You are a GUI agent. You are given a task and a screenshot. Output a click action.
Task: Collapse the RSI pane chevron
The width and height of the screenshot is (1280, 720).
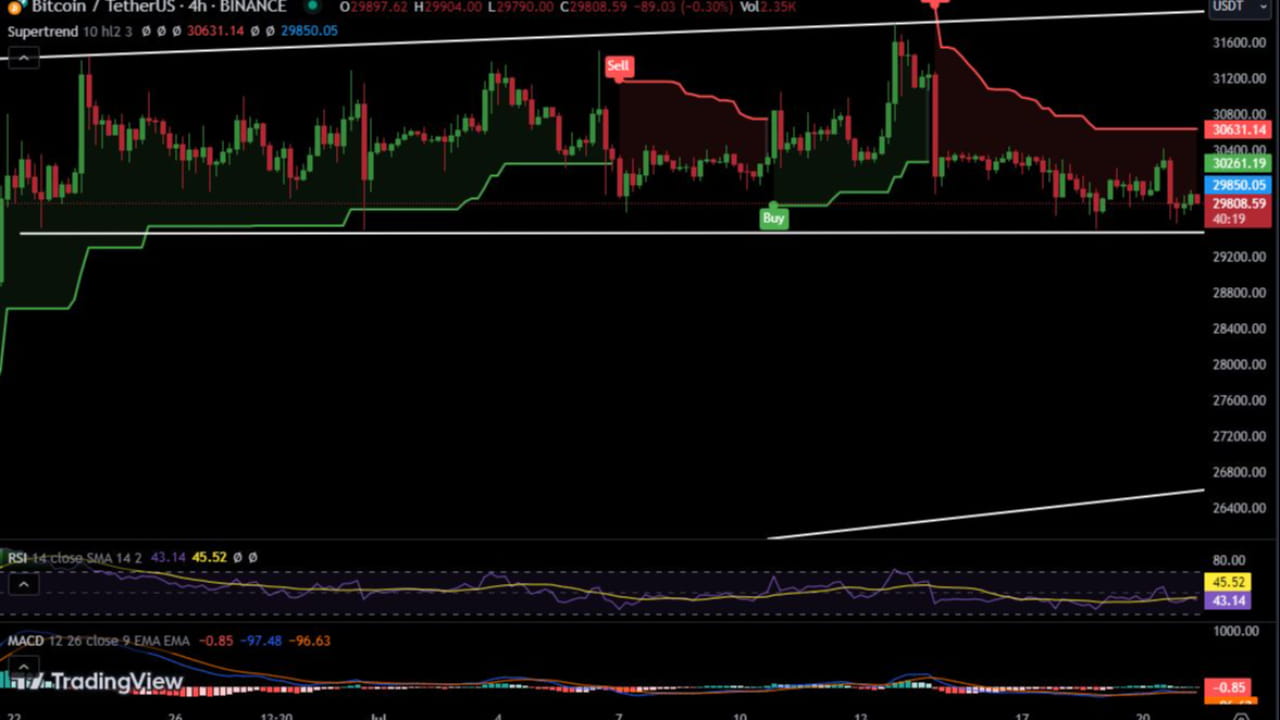tap(24, 583)
